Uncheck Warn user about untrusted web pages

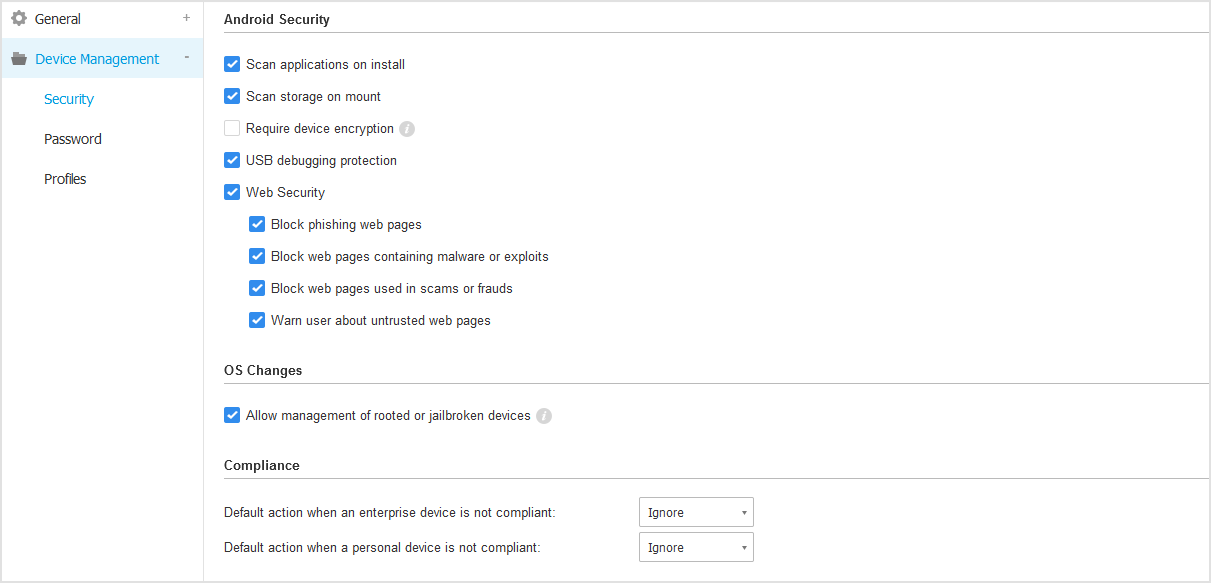pos(257,320)
